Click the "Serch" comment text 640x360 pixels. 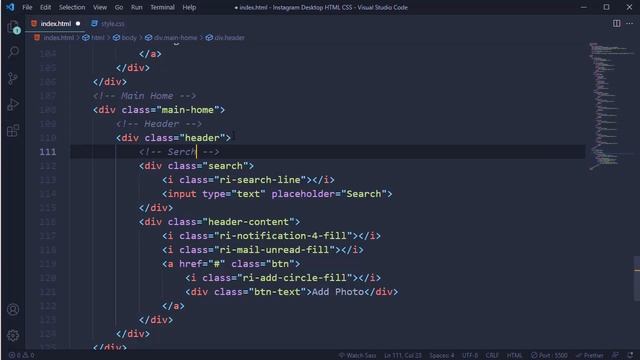click(x=182, y=152)
